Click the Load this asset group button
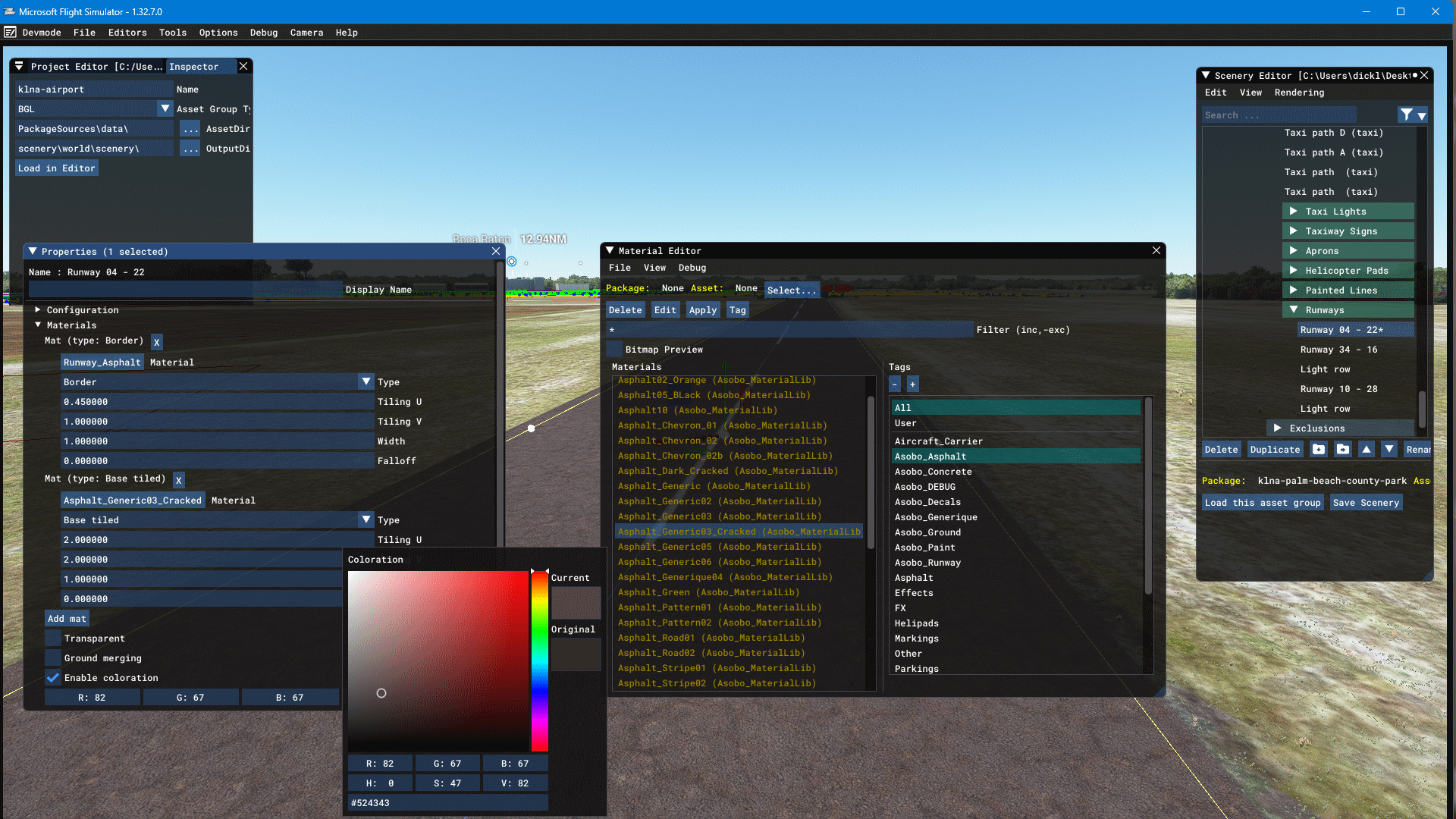The image size is (1456, 819). [1263, 502]
